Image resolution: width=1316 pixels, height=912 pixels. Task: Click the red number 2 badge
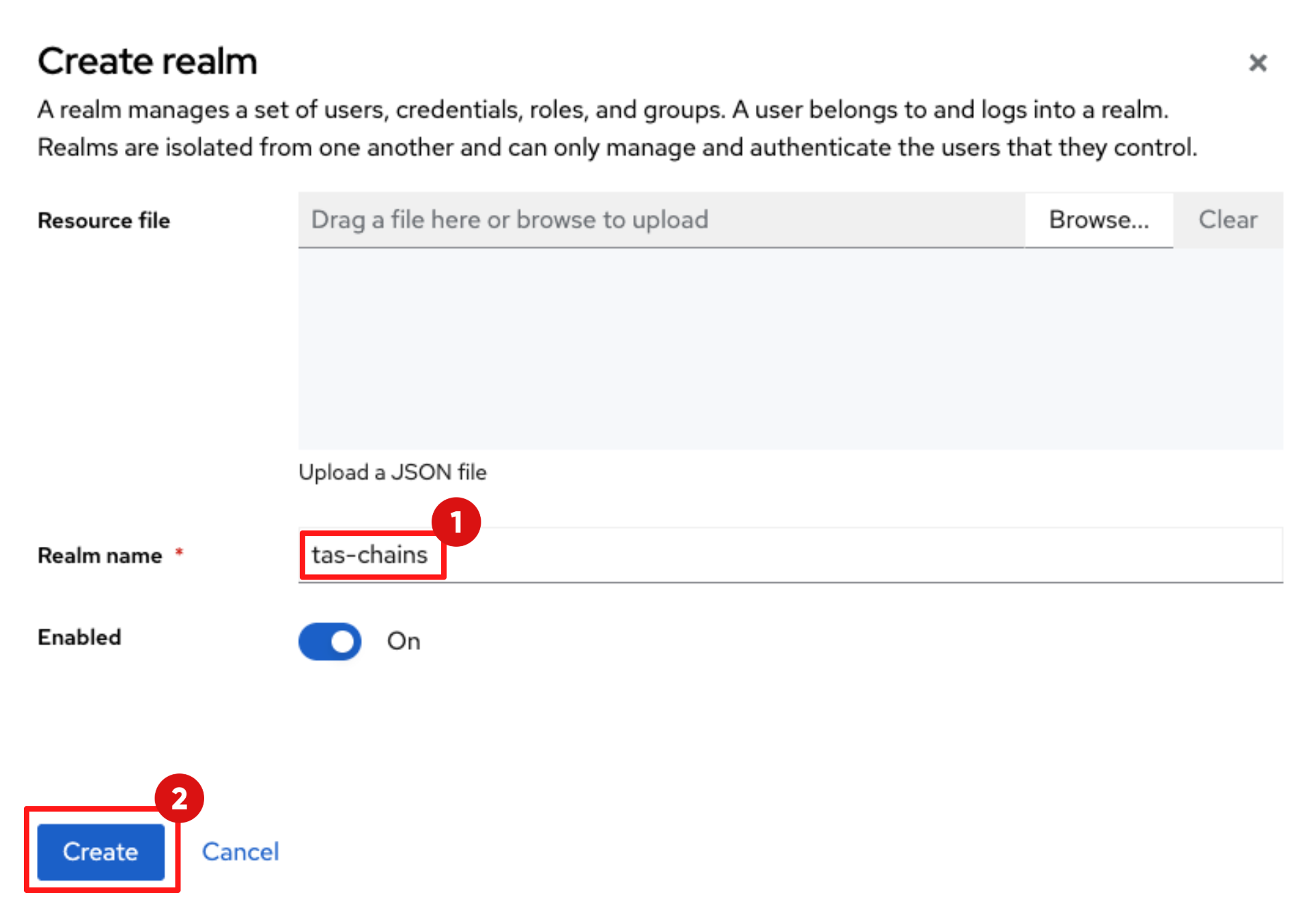179,798
